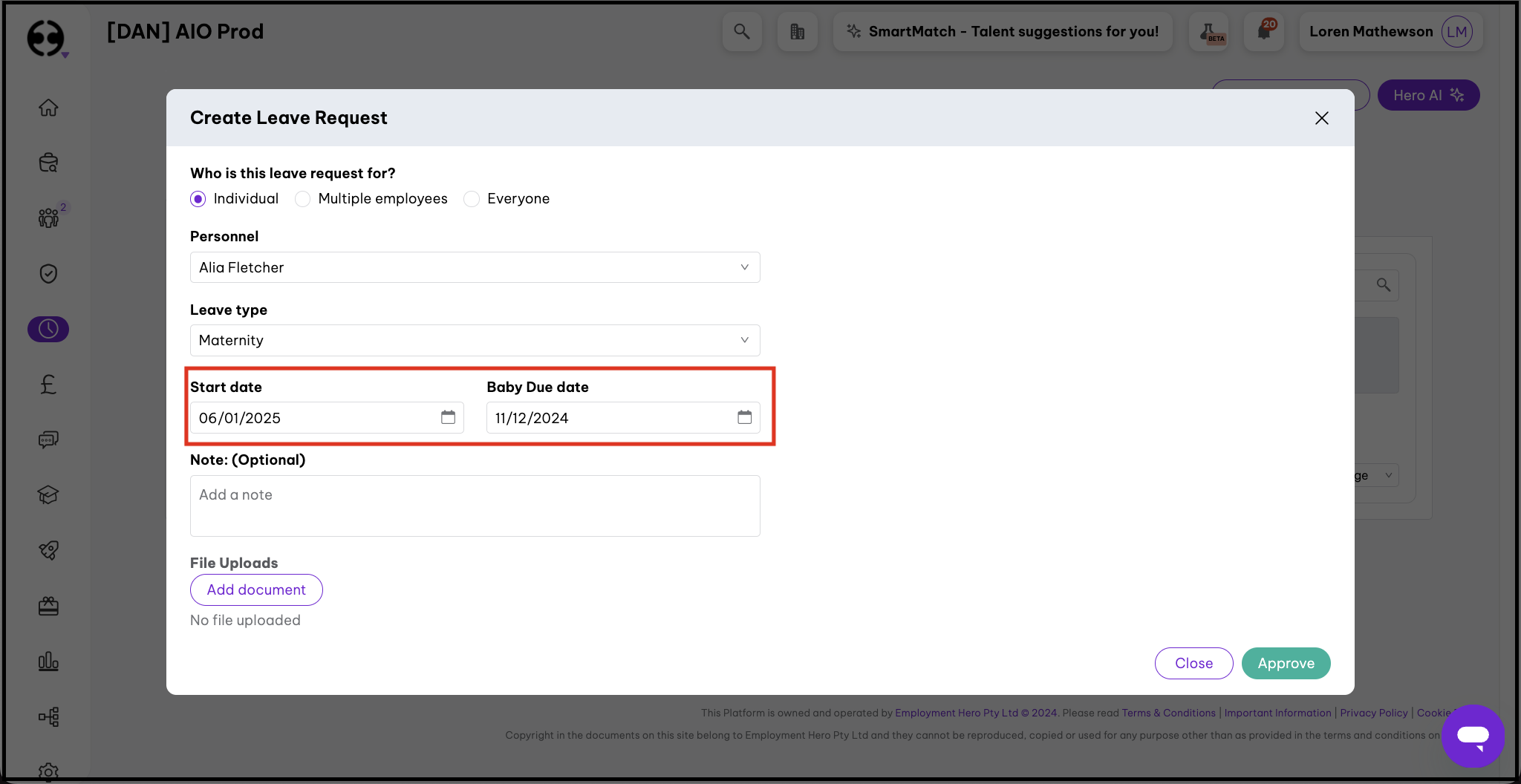
Task: Open the Start date calendar picker icon
Action: tap(448, 417)
